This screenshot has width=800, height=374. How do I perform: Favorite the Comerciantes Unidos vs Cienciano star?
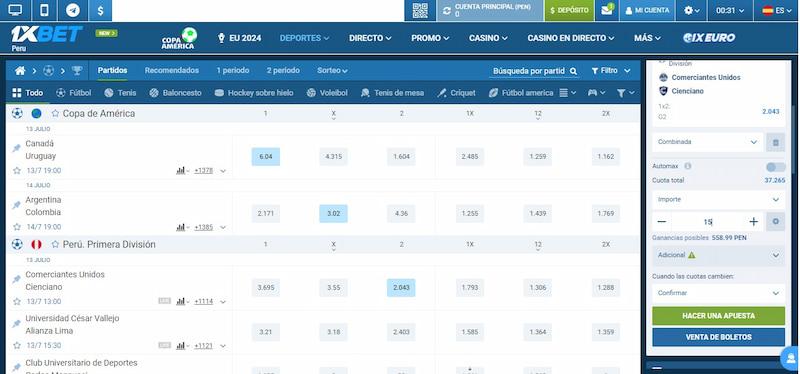tap(17, 302)
